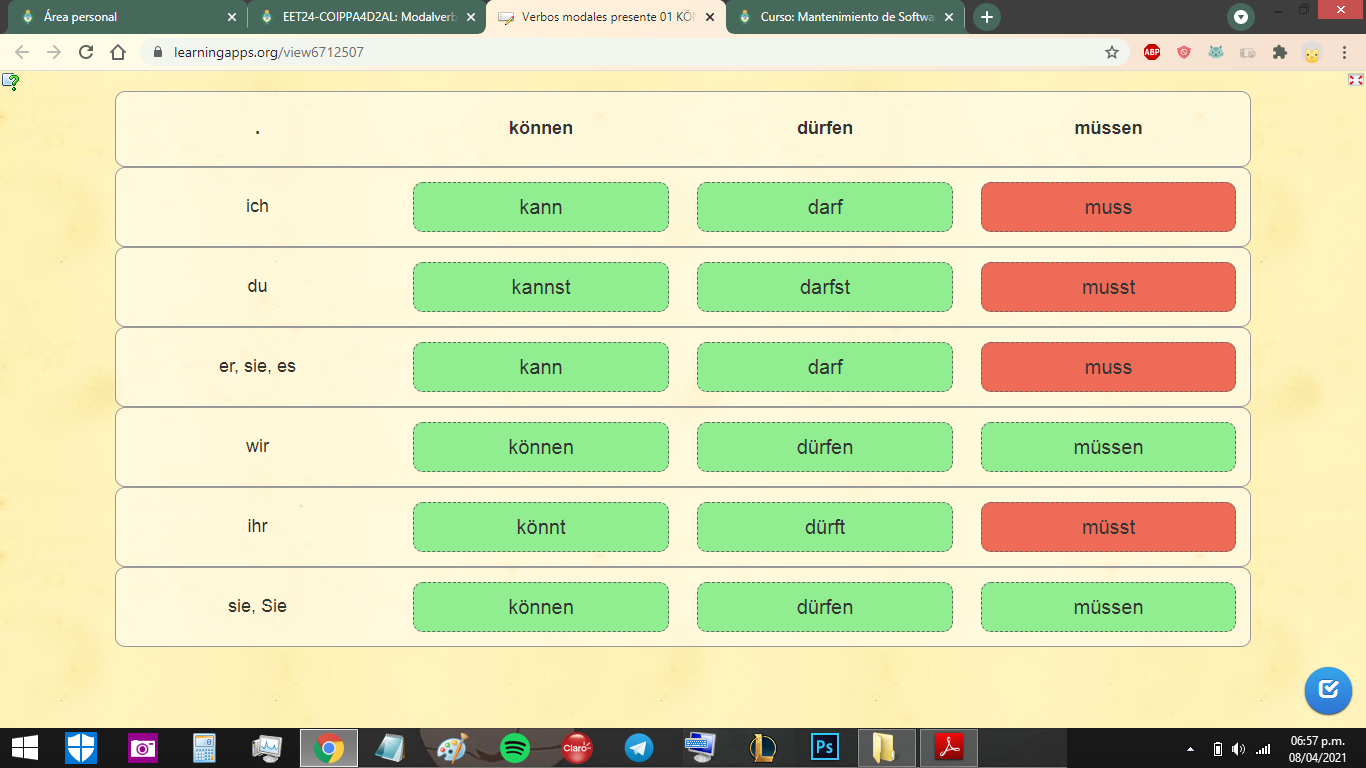This screenshot has width=1366, height=768.
Task: Click the green 'kannst' tile
Action: point(540,287)
